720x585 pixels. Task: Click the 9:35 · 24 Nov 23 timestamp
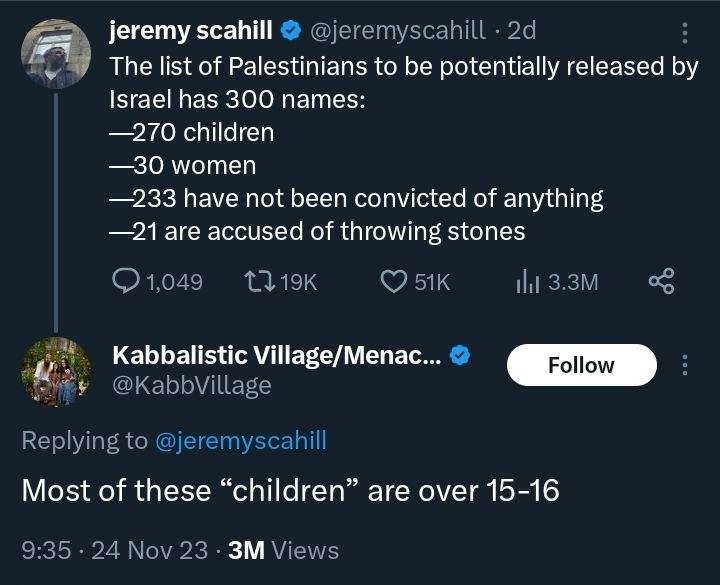pyautogui.click(x=116, y=550)
